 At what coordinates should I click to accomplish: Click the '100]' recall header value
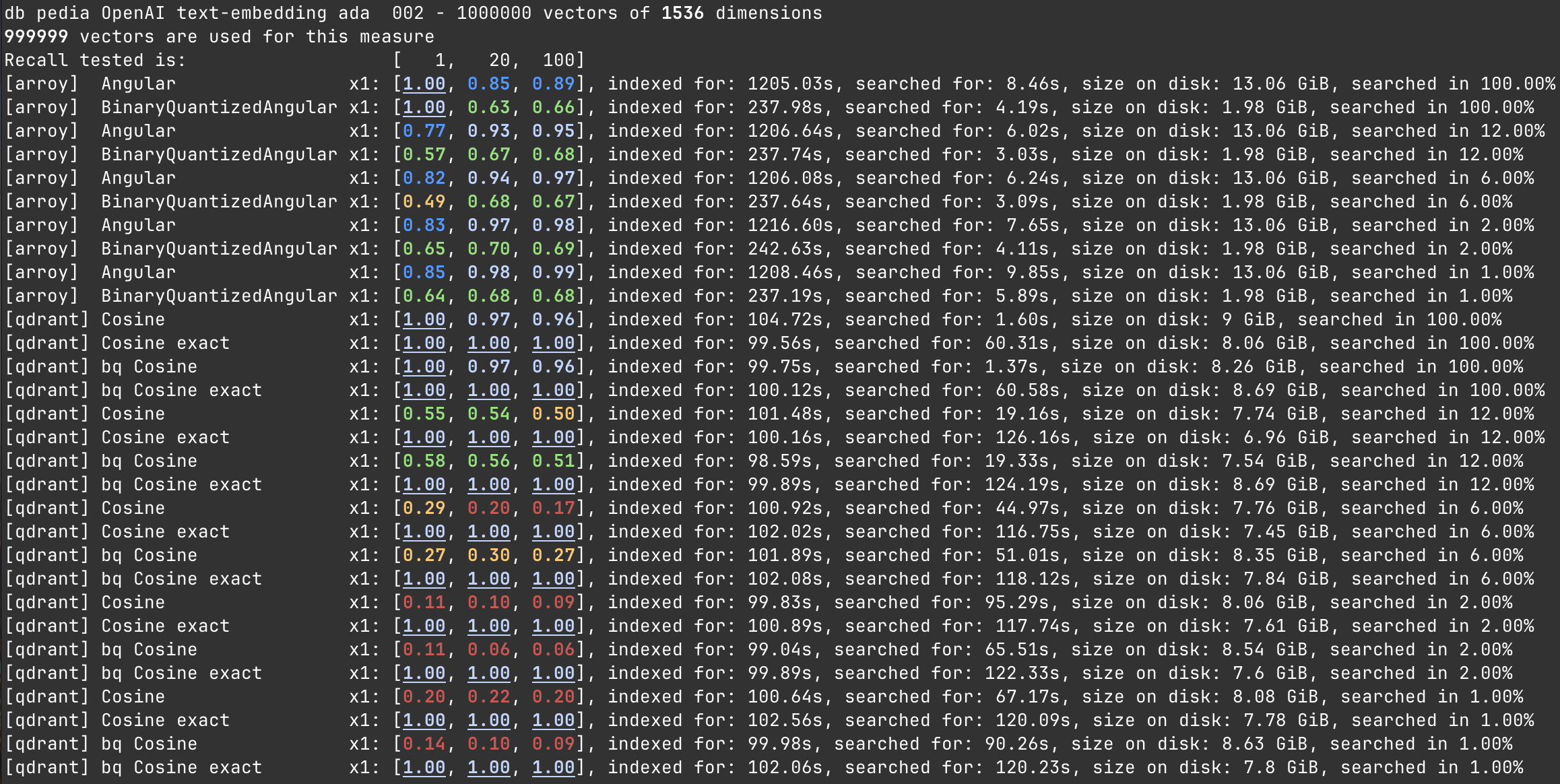(x=564, y=60)
